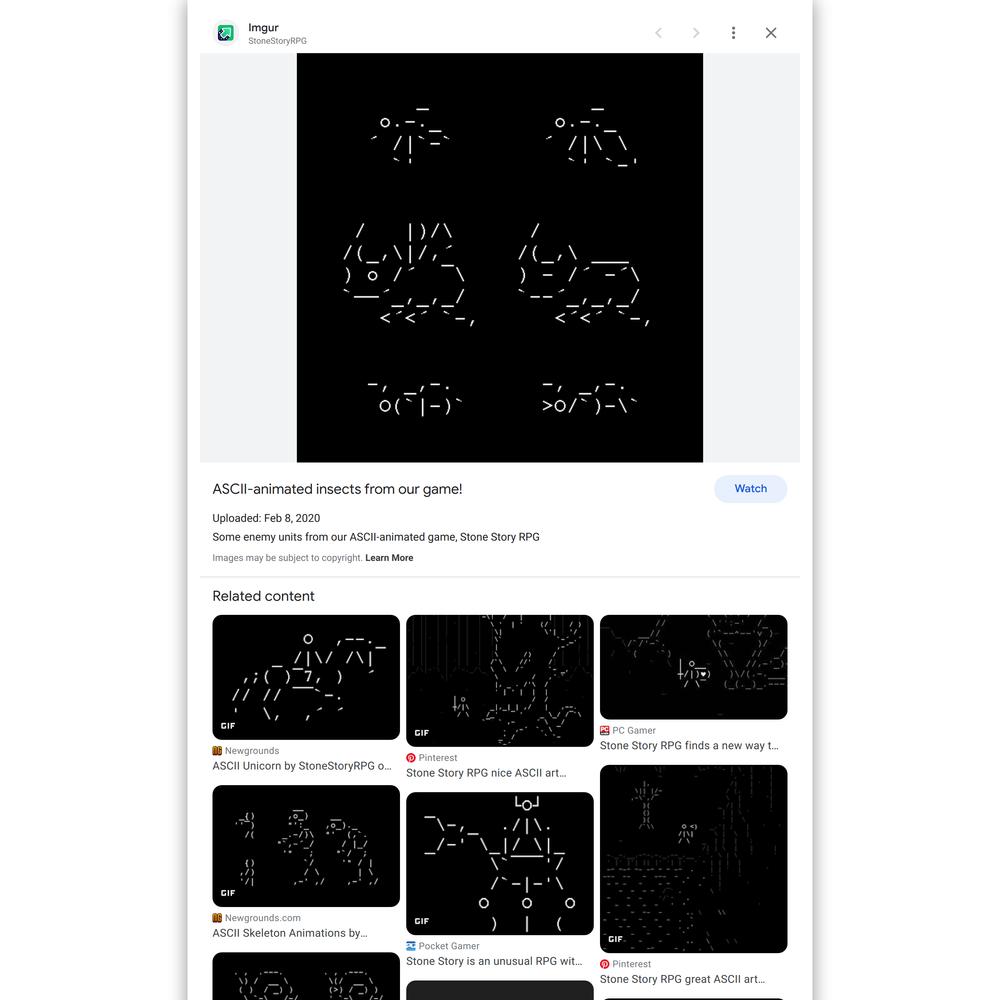The height and width of the screenshot is (1000, 1000).
Task: Open 'ASCII Unicorn by StoneStoryRPG' link
Action: [x=302, y=766]
